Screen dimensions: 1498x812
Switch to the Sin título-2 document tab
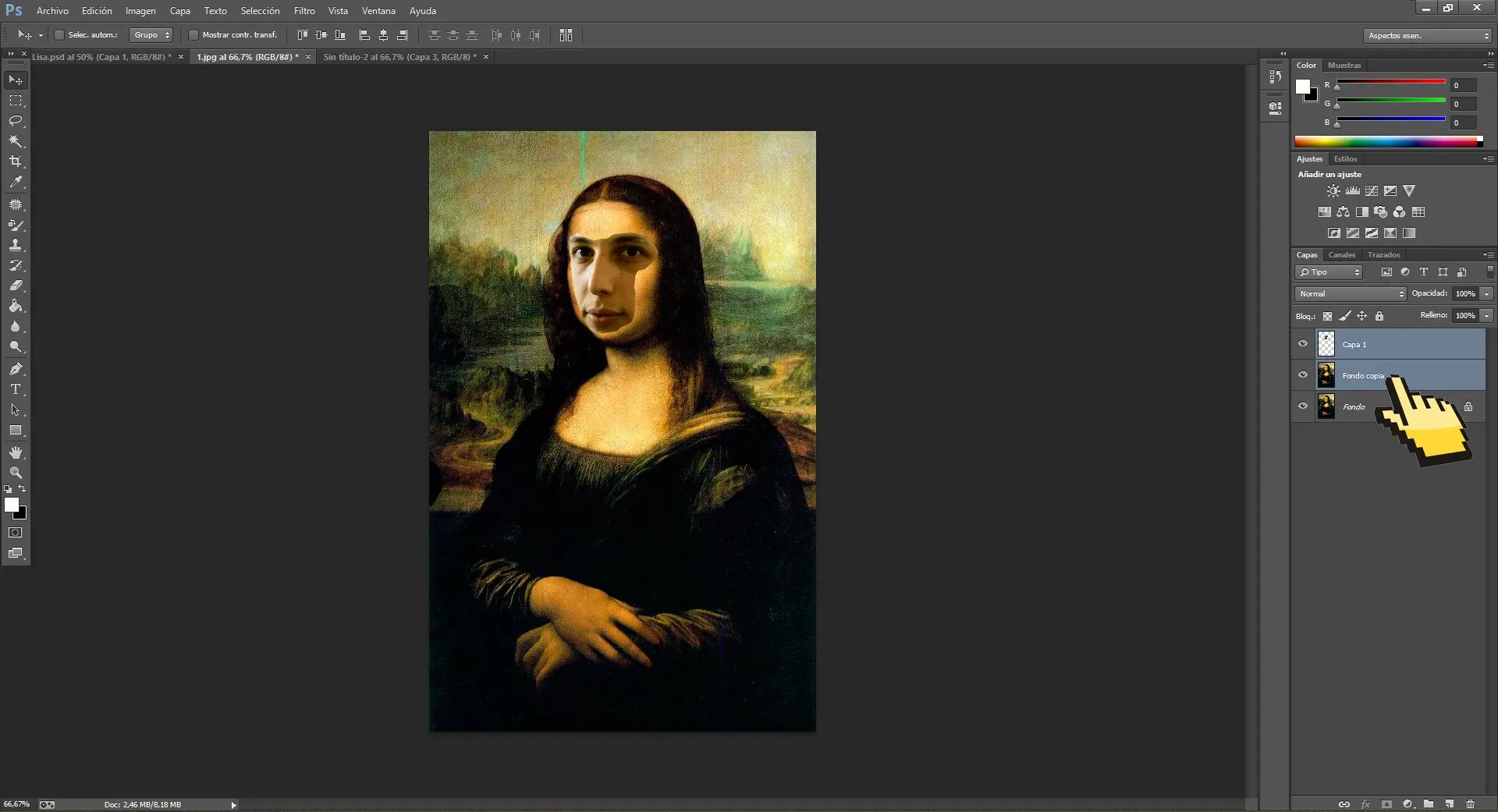[x=399, y=57]
